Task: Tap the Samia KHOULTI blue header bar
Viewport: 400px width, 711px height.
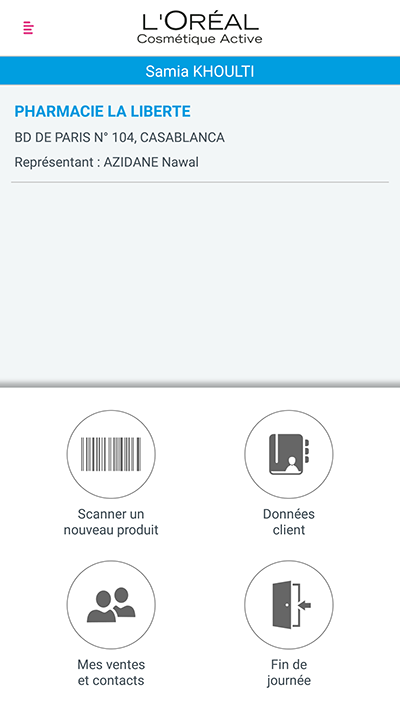Action: tap(200, 71)
